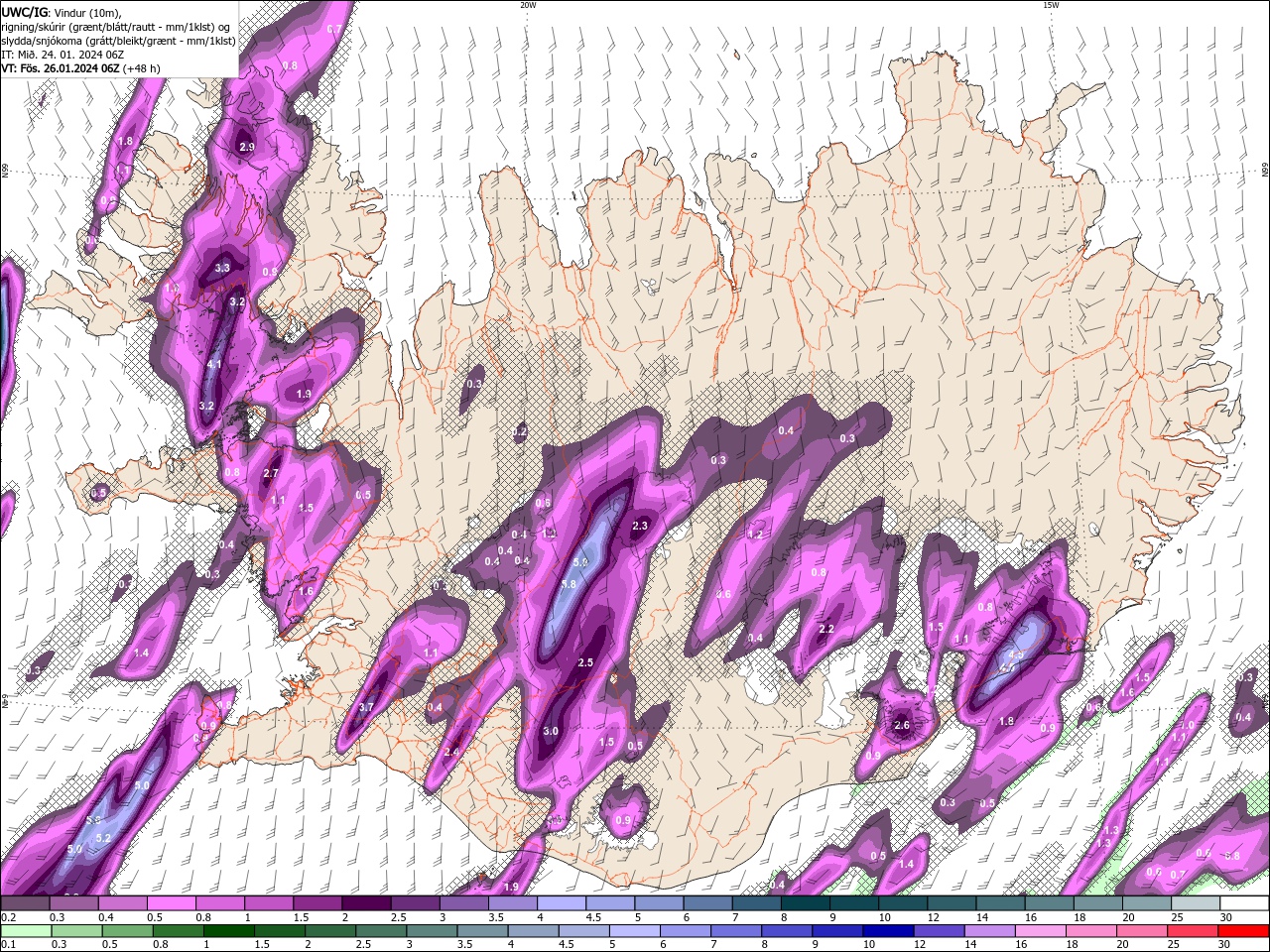
Task: Click the 1.2 precipitation value on the map
Action: (x=755, y=535)
